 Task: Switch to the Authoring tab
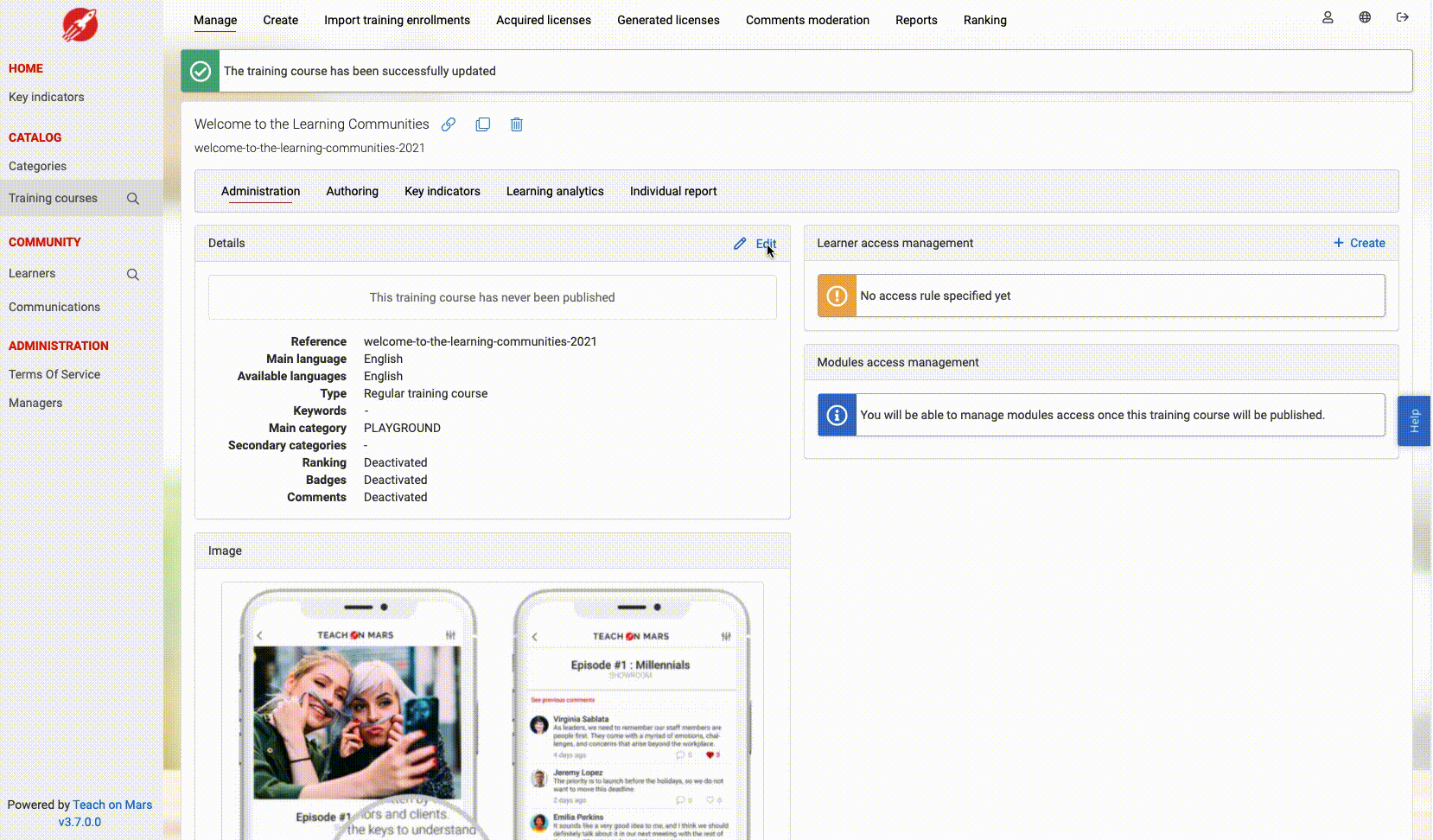[x=352, y=191]
